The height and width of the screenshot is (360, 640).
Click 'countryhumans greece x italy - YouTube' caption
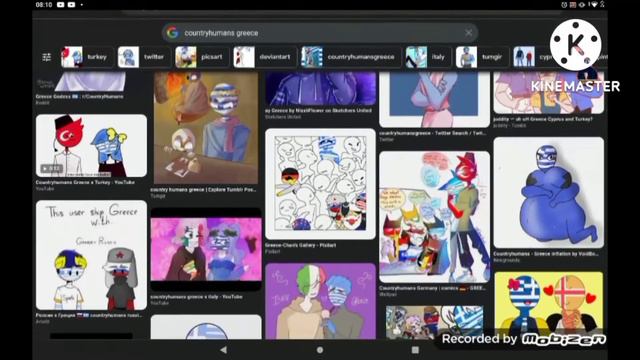[x=196, y=297]
